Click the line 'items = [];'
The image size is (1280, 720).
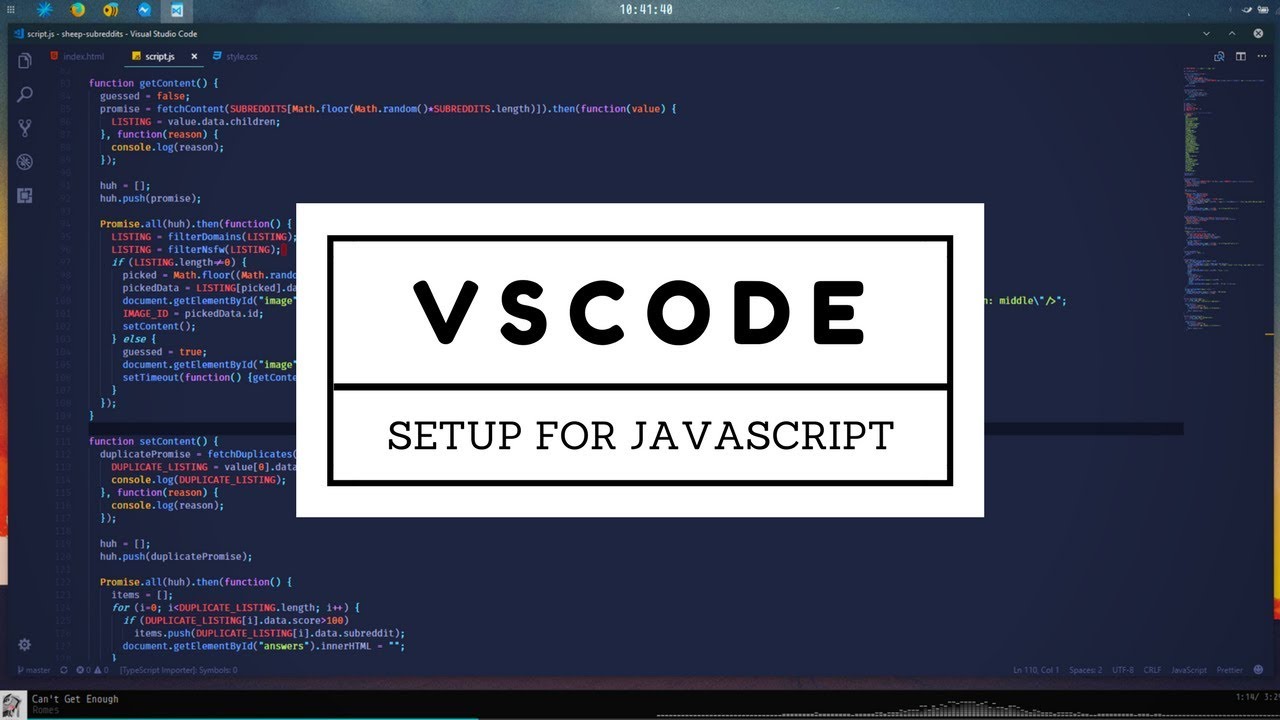[x=142, y=595]
